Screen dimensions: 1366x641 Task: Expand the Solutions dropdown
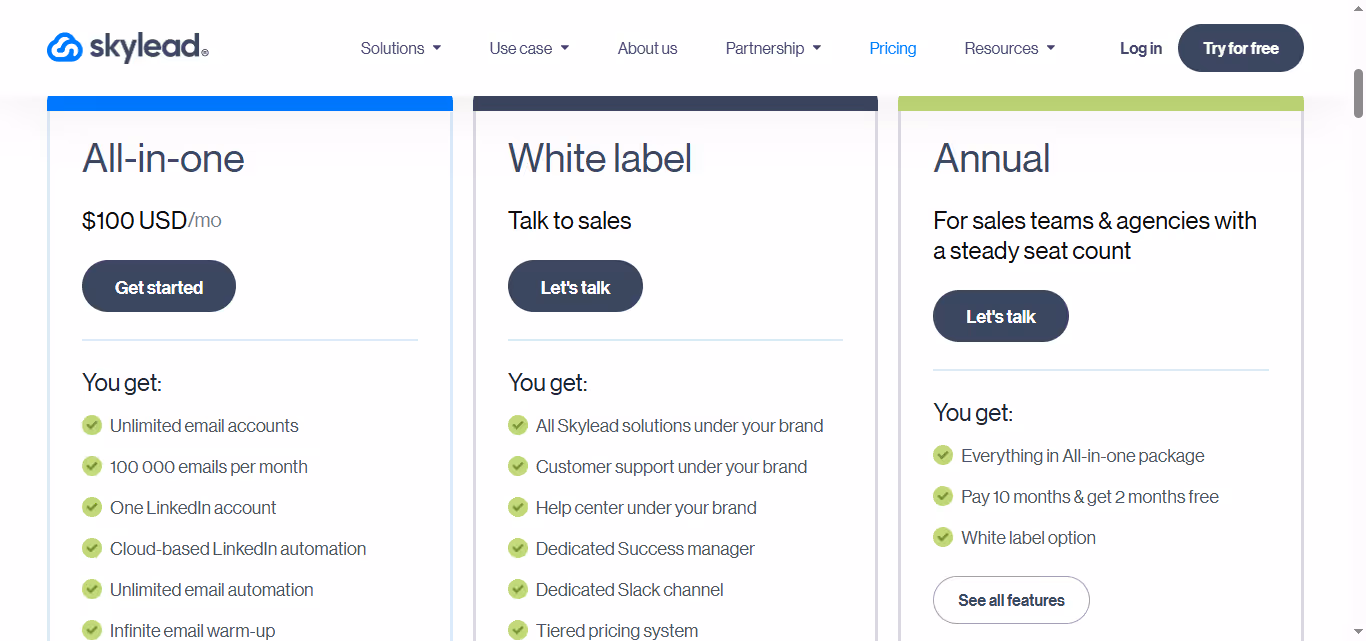point(400,48)
